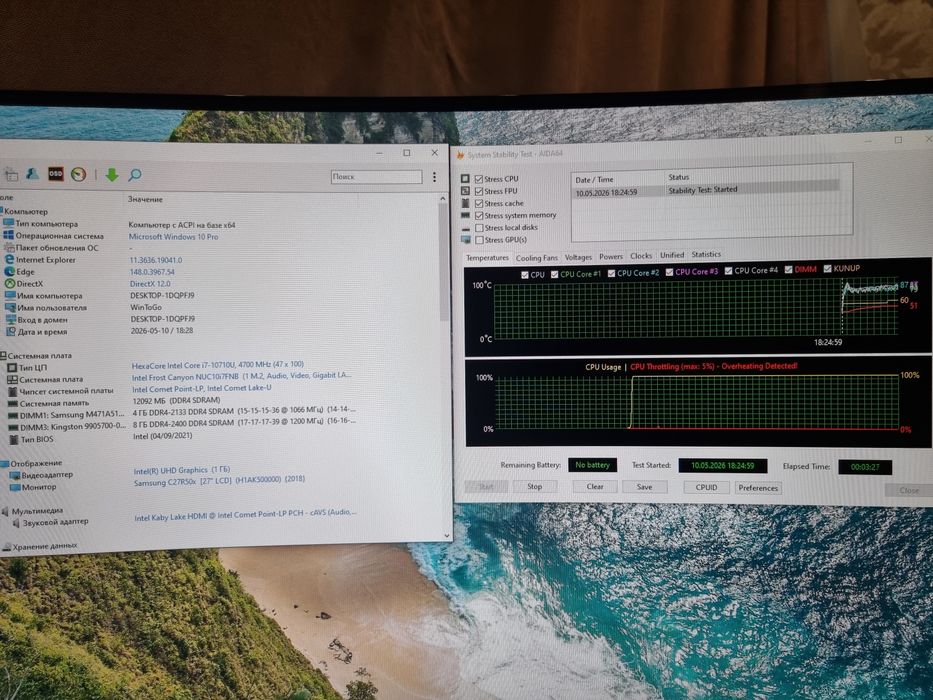The width and height of the screenshot is (933, 700).
Task: Select the Stability Test: Started log row
Action: coord(706,191)
